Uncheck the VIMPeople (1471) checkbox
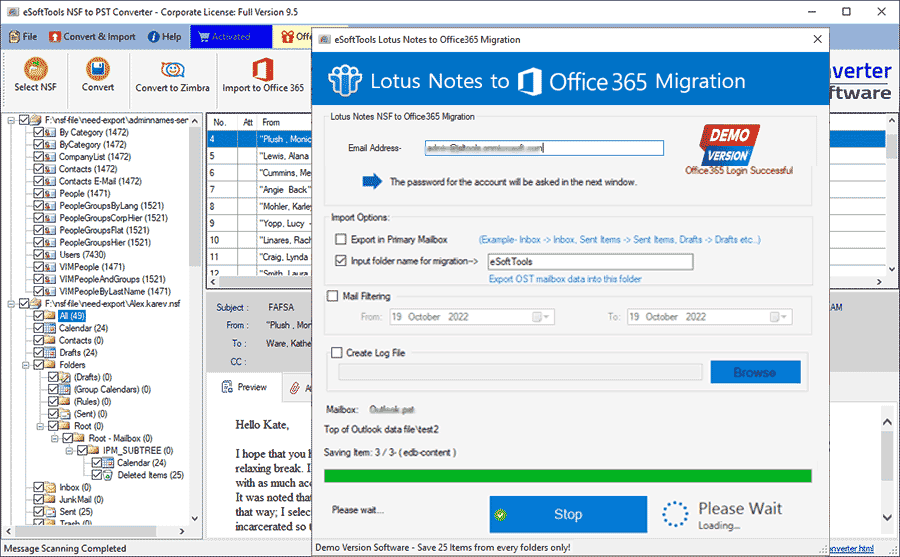 [x=38, y=267]
